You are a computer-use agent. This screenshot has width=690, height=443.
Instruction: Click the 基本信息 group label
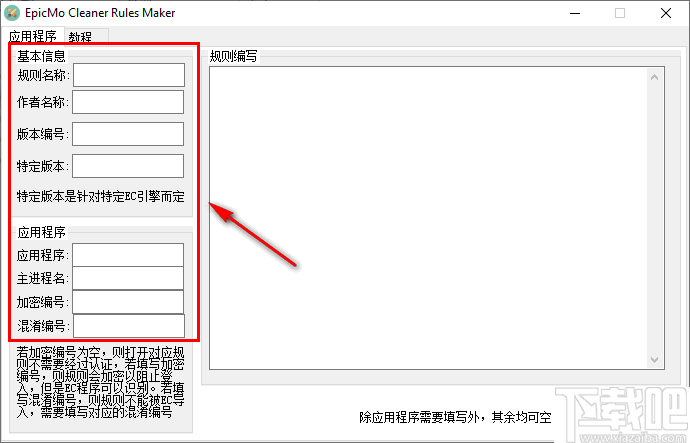point(41,56)
